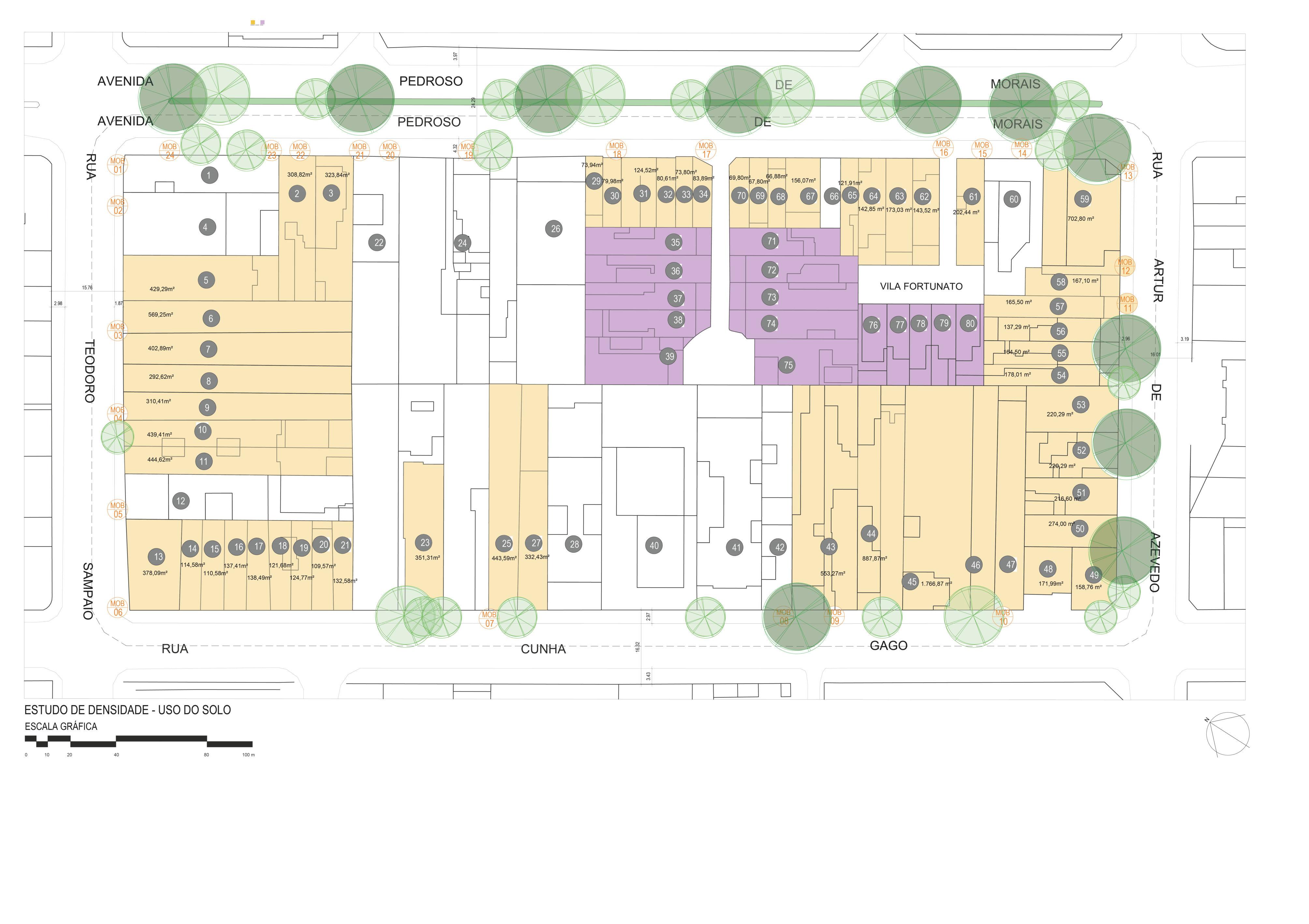Viewport: 1309px width, 924px height.
Task: Click the '100 m' scale bar label
Action: point(249,755)
